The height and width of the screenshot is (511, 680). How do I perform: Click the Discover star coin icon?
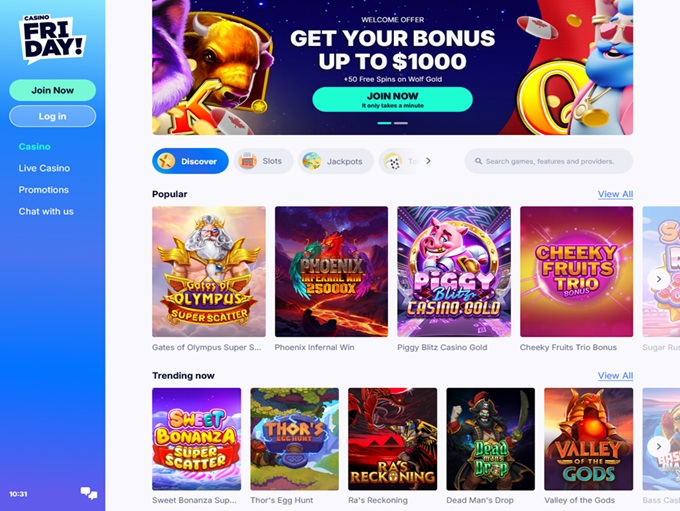pyautogui.click(x=167, y=161)
